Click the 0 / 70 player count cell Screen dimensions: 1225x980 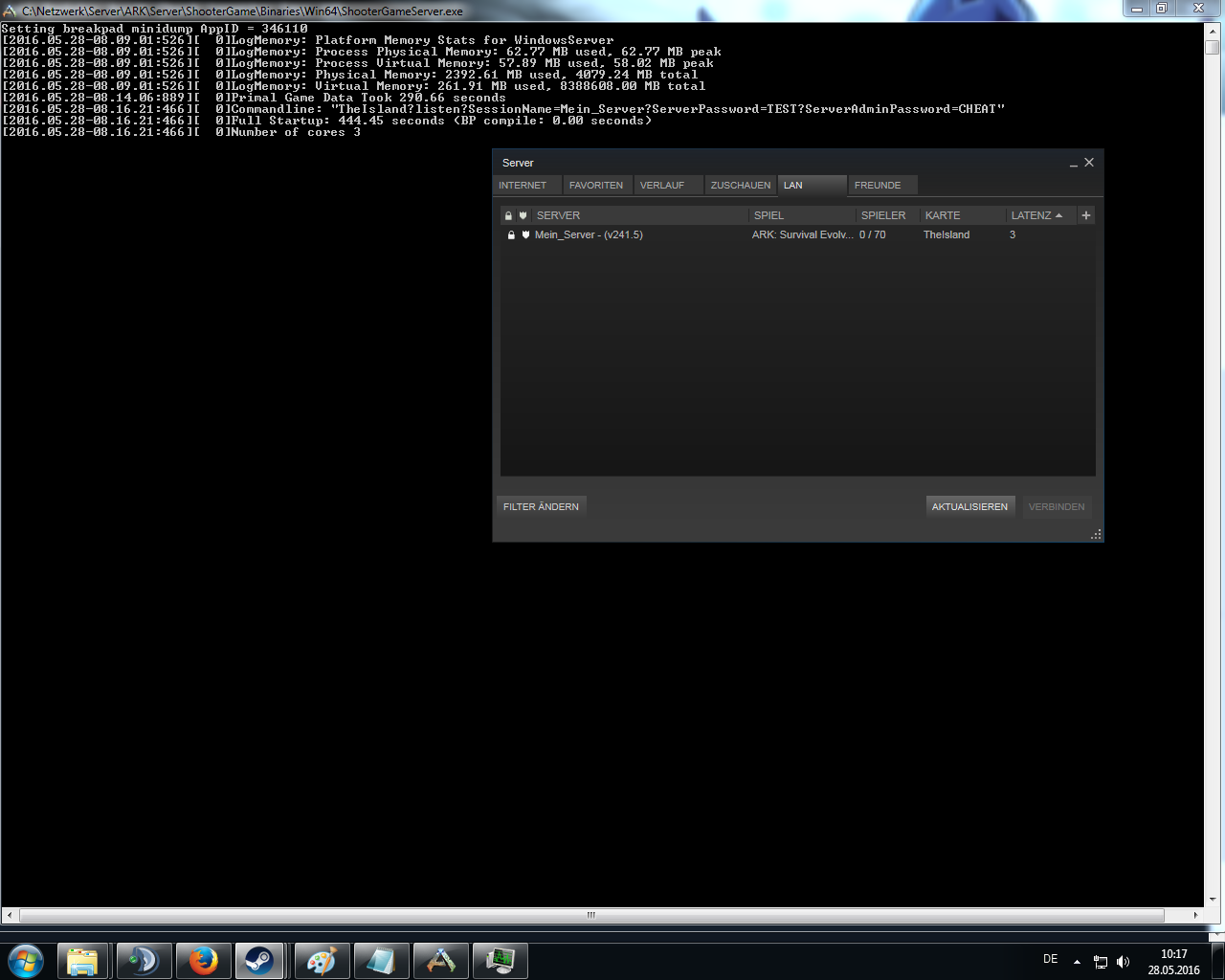click(x=872, y=234)
